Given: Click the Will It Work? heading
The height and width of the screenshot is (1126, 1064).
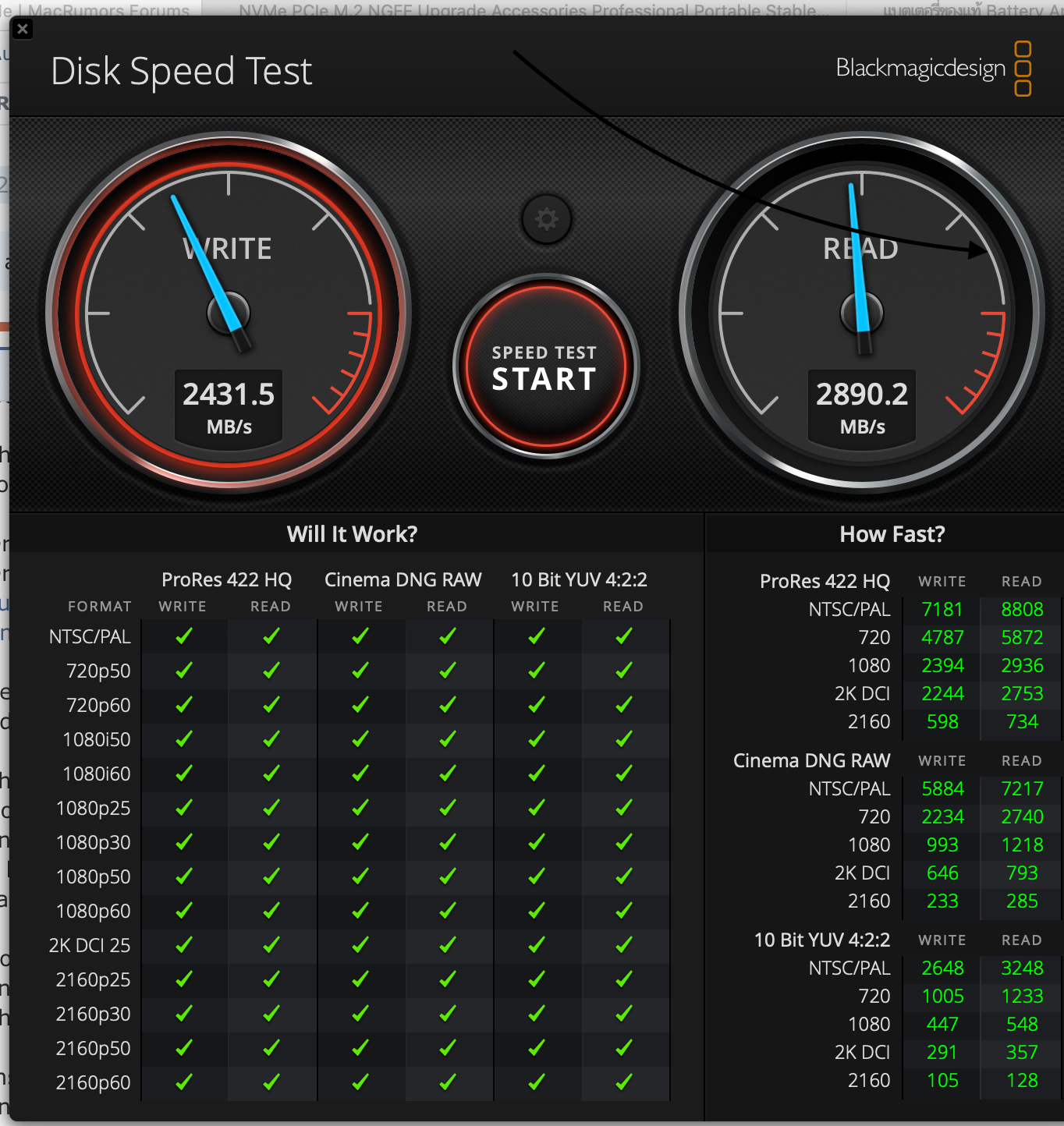Looking at the screenshot, I should pos(352,534).
